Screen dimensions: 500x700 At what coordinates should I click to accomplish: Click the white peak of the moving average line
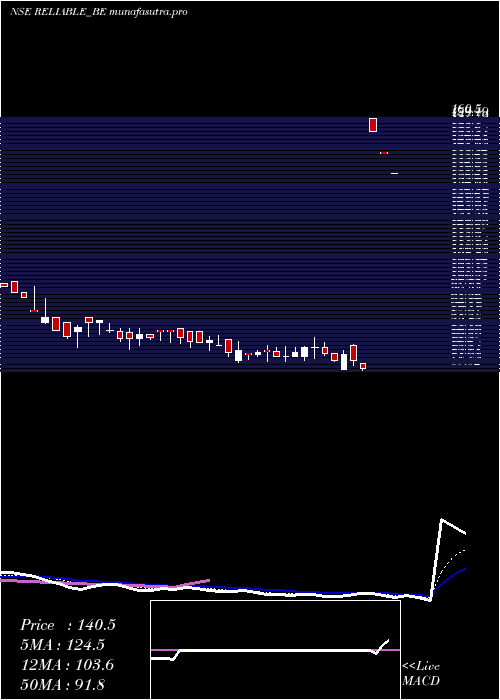pyautogui.click(x=442, y=520)
